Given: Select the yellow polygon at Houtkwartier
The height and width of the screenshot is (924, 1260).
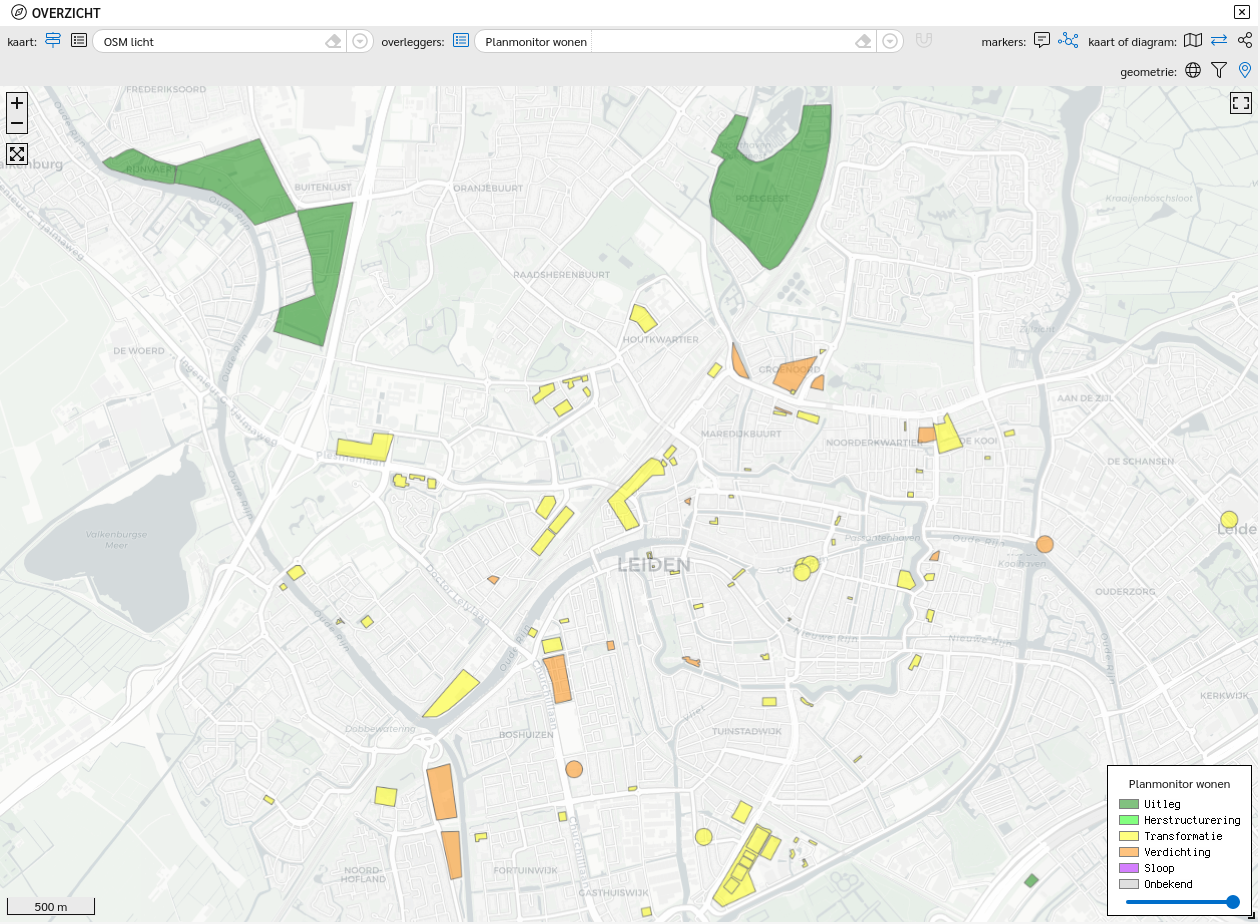Looking at the screenshot, I should point(643,318).
